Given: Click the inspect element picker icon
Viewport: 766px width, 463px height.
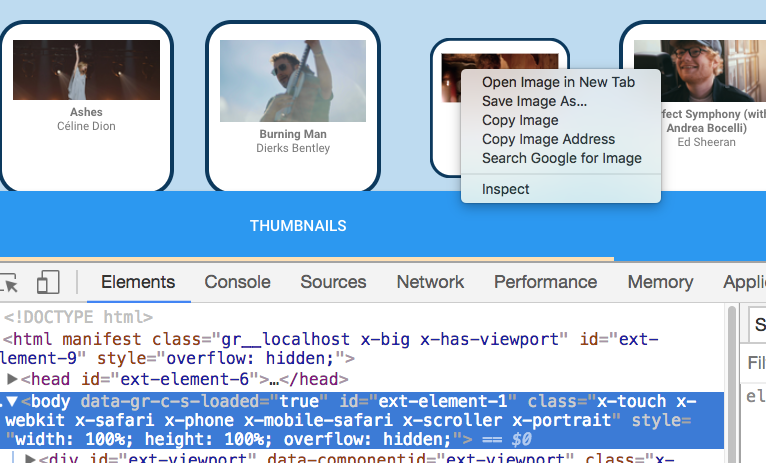Looking at the screenshot, I should pos(9,282).
